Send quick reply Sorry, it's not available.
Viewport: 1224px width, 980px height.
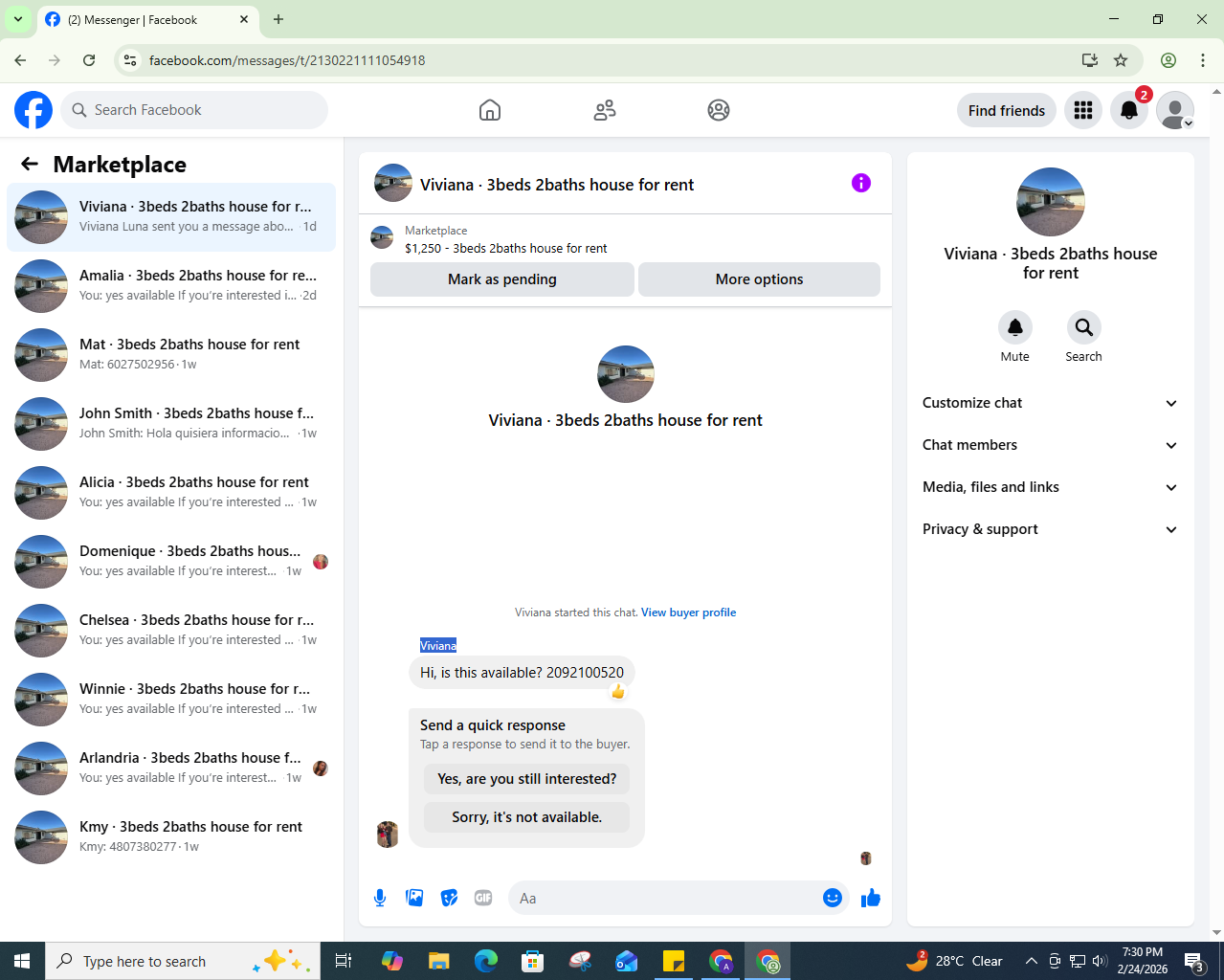(x=527, y=817)
